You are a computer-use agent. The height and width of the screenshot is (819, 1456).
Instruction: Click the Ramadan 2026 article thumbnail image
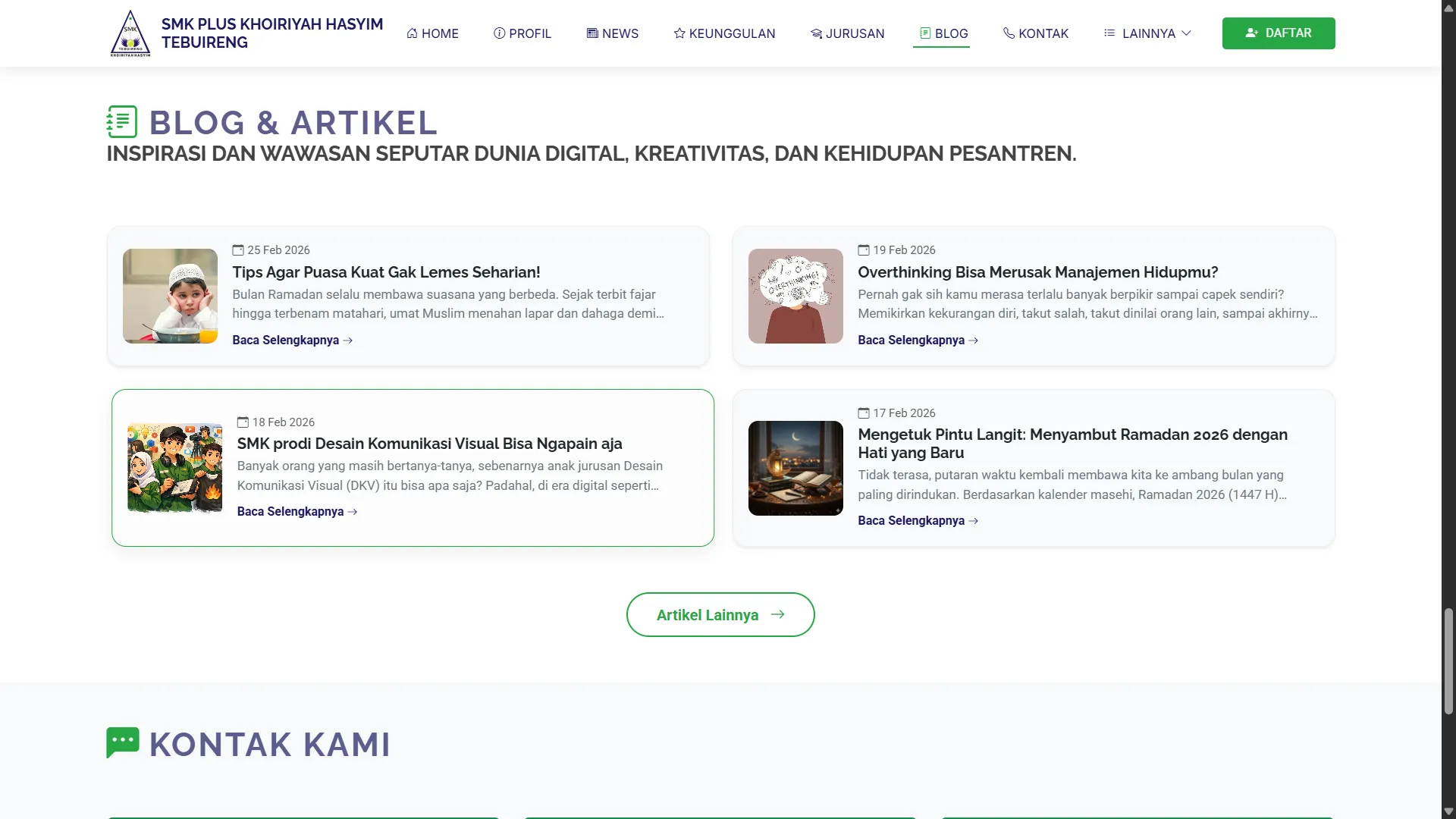795,468
